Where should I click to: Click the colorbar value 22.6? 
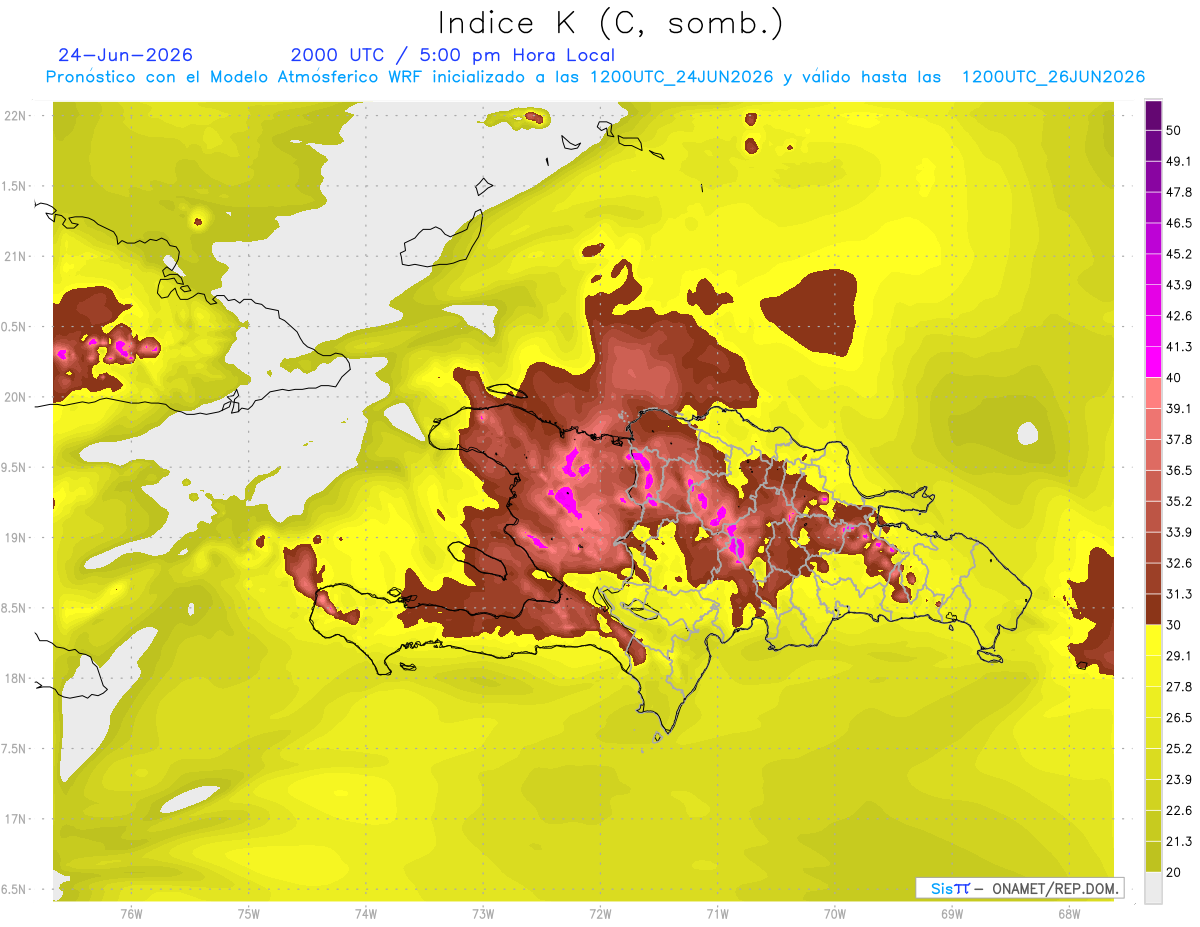(1179, 811)
